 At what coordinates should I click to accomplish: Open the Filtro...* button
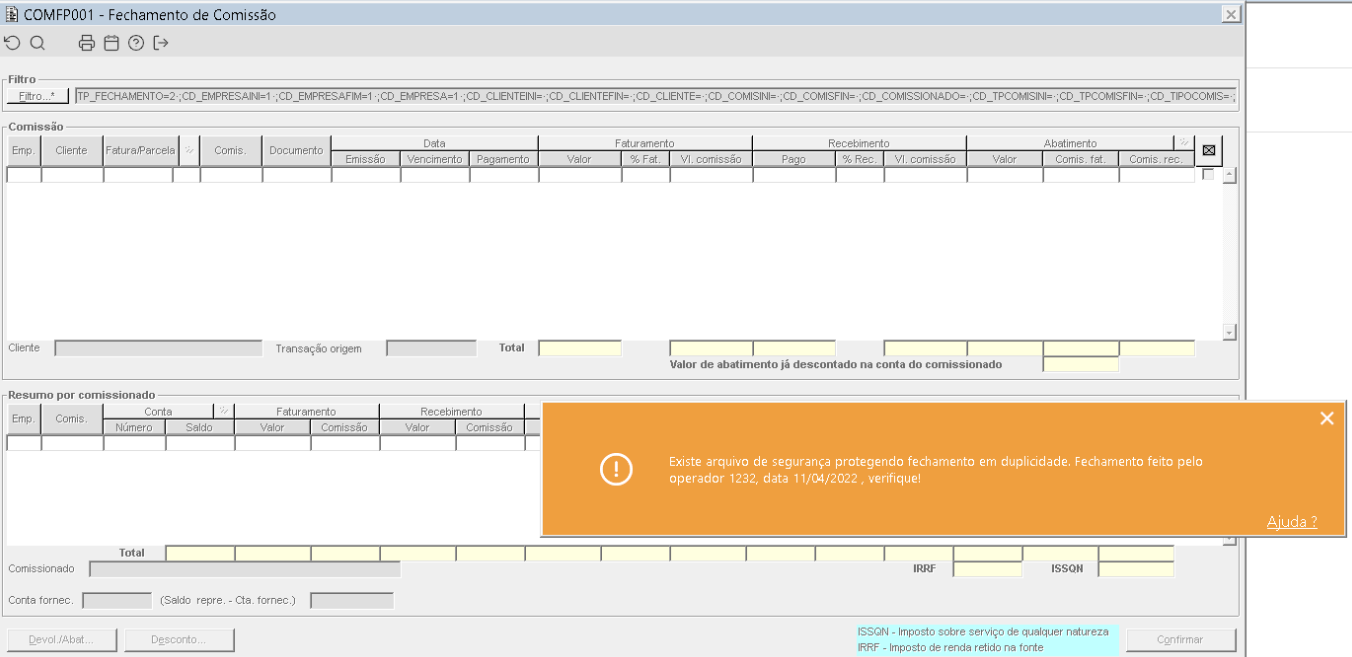click(38, 96)
